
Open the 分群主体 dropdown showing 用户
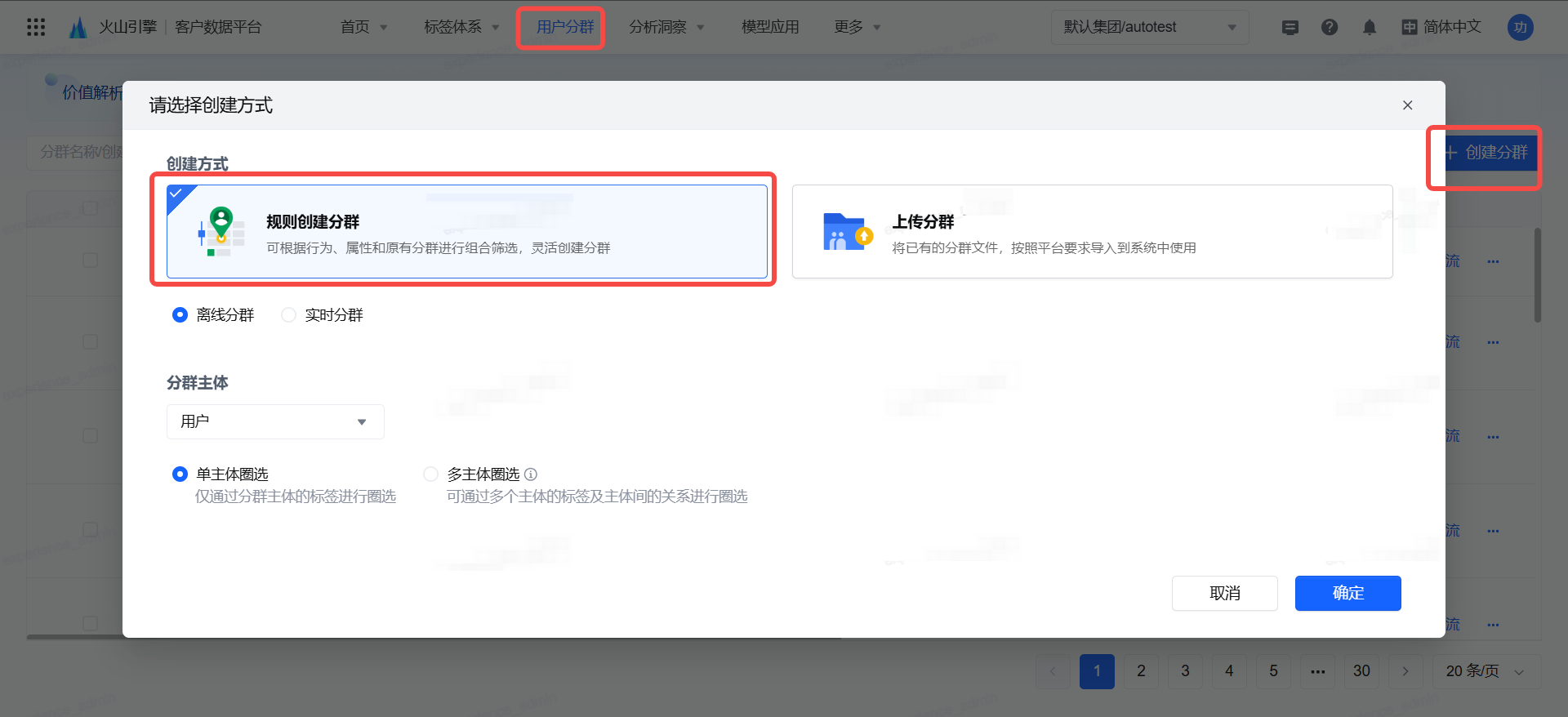click(275, 422)
